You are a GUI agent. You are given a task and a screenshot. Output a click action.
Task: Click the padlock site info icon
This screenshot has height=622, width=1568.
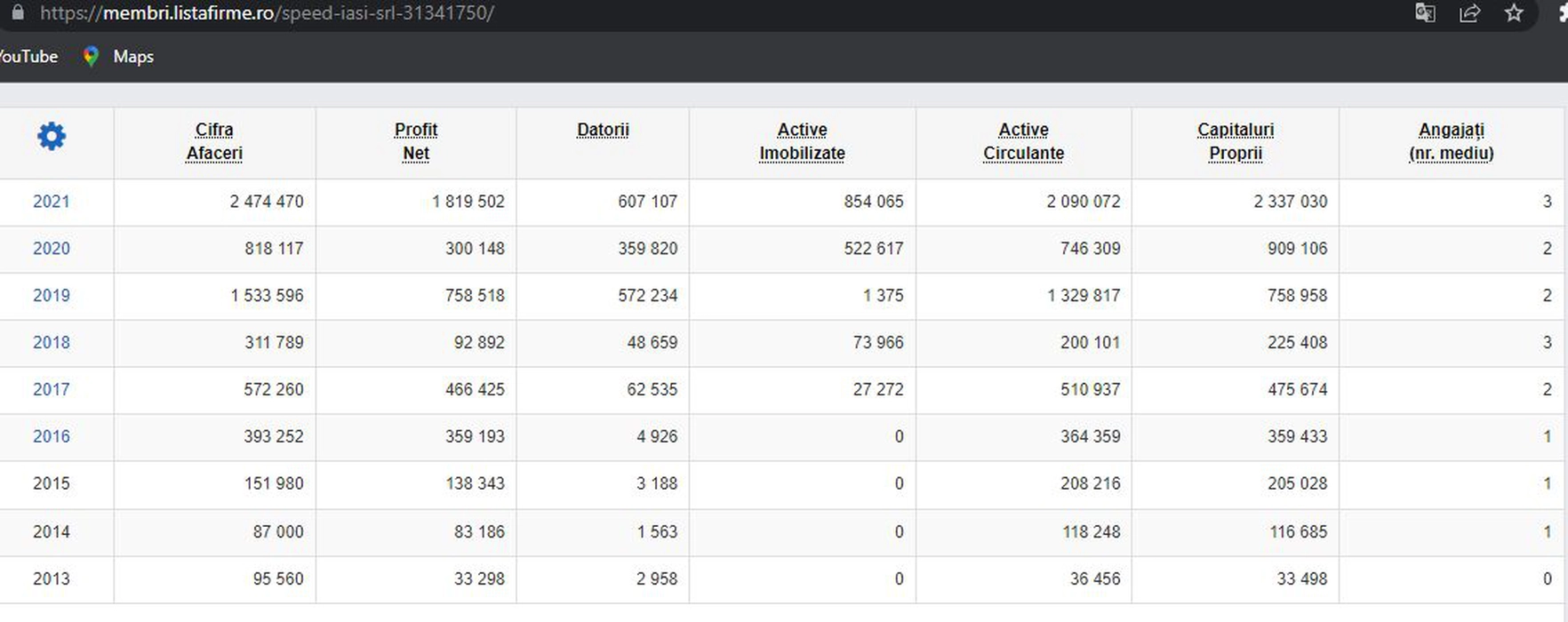pyautogui.click(x=18, y=13)
